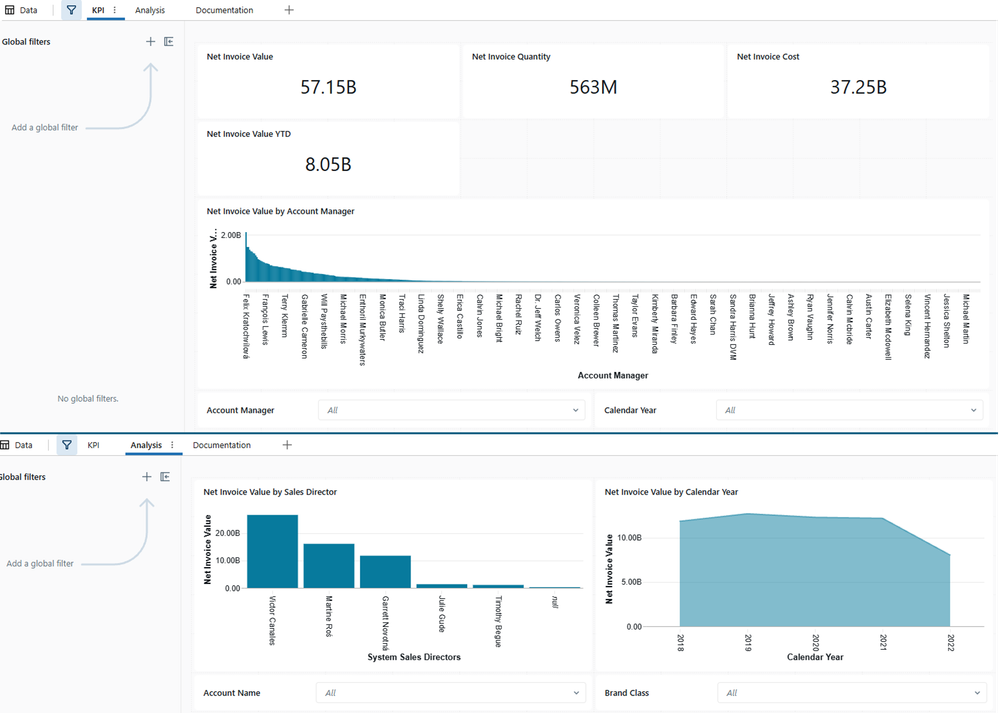Click the tall first bar for Felix Kratochvilová
Viewport: 999px width, 713px height.
(247, 257)
